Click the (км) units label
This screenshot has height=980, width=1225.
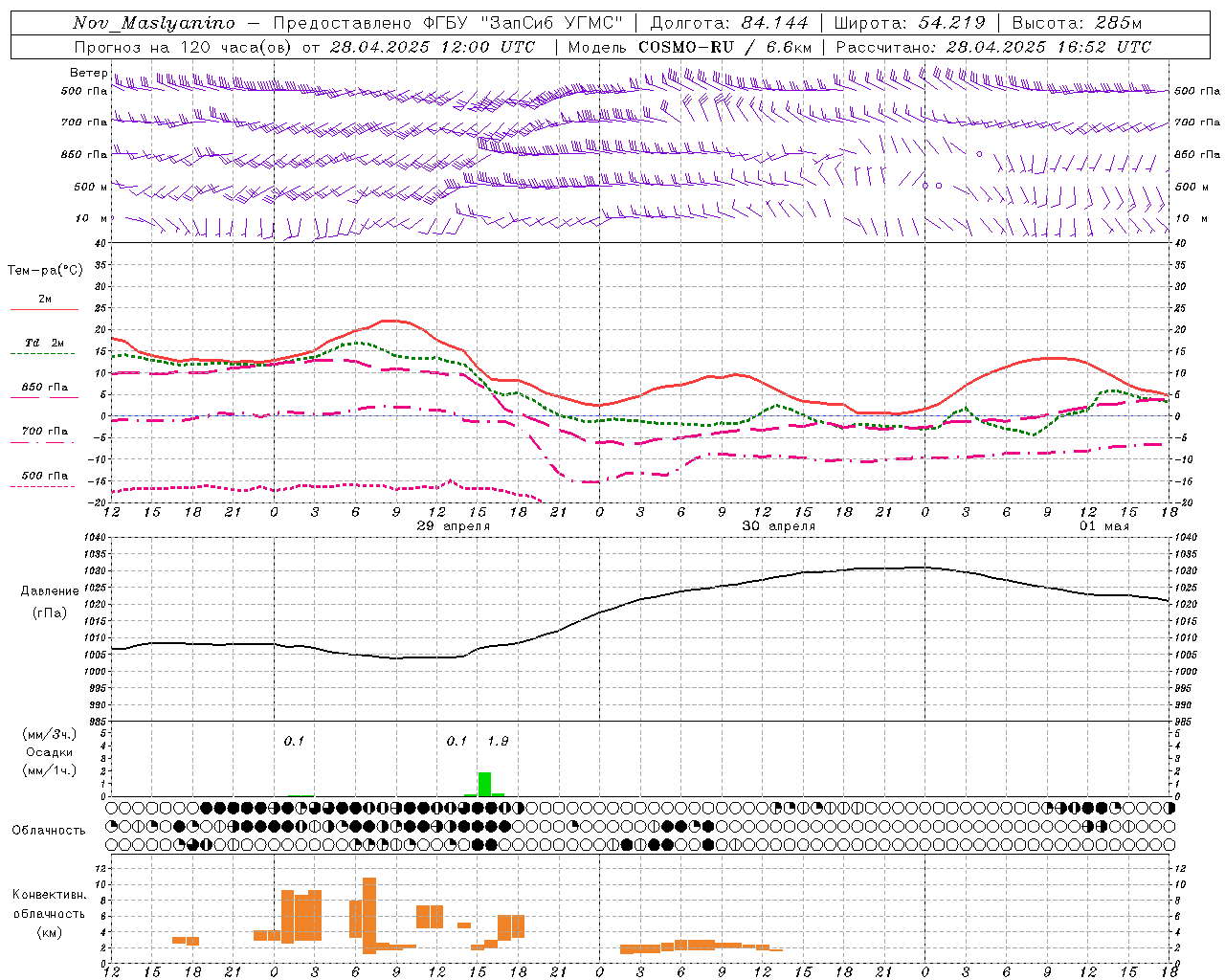coord(50,932)
